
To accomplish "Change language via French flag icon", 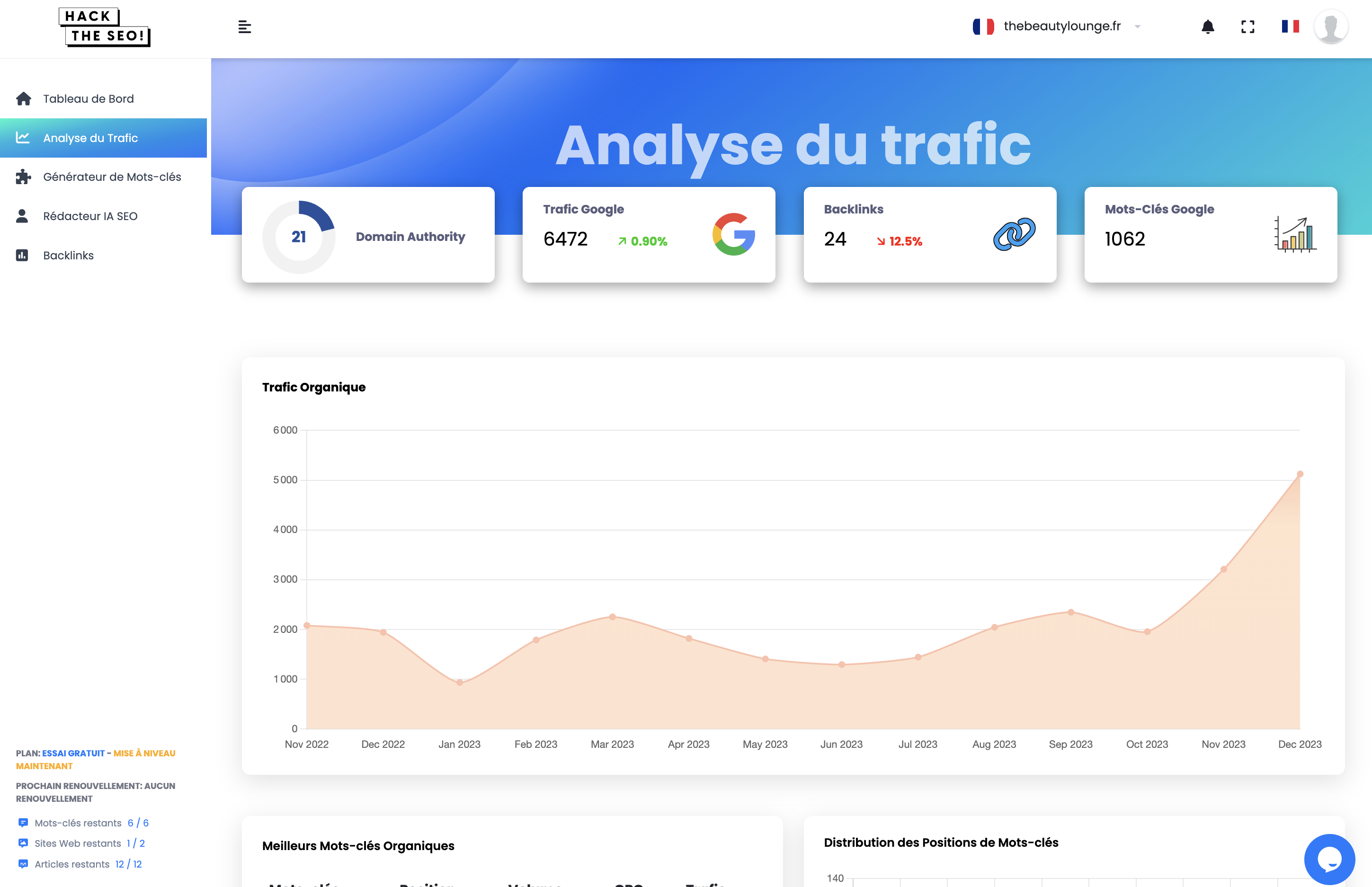I will click(x=1290, y=27).
